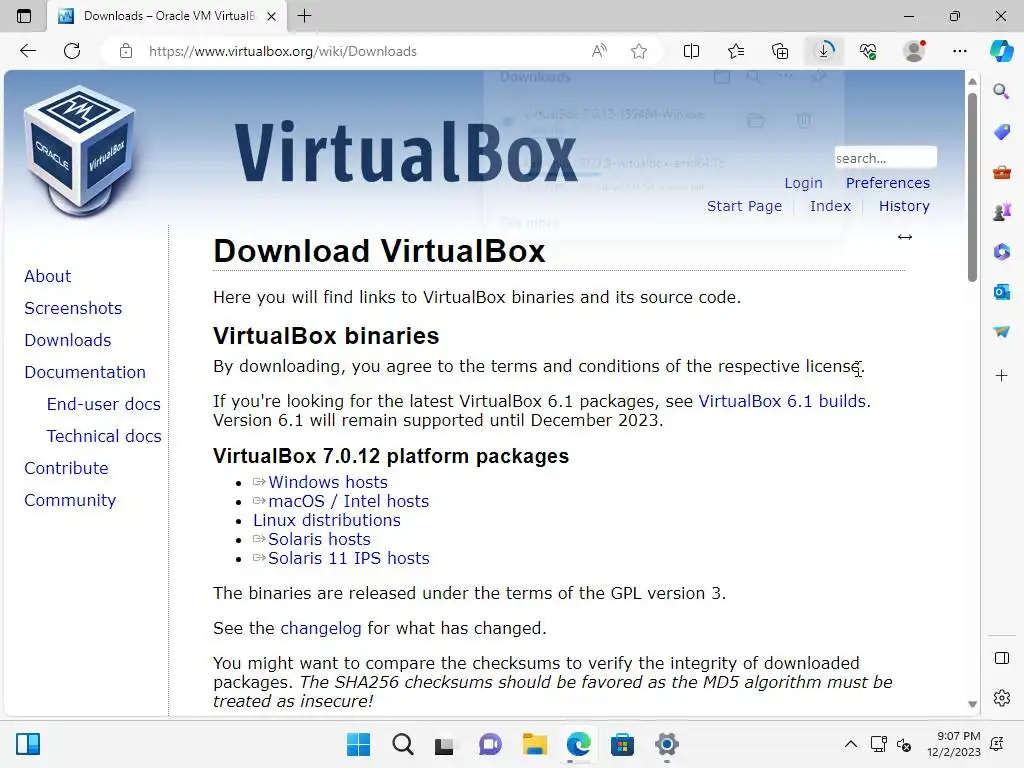The width and height of the screenshot is (1024, 768).
Task: Open Browser essentials heart icon
Action: click(x=868, y=51)
